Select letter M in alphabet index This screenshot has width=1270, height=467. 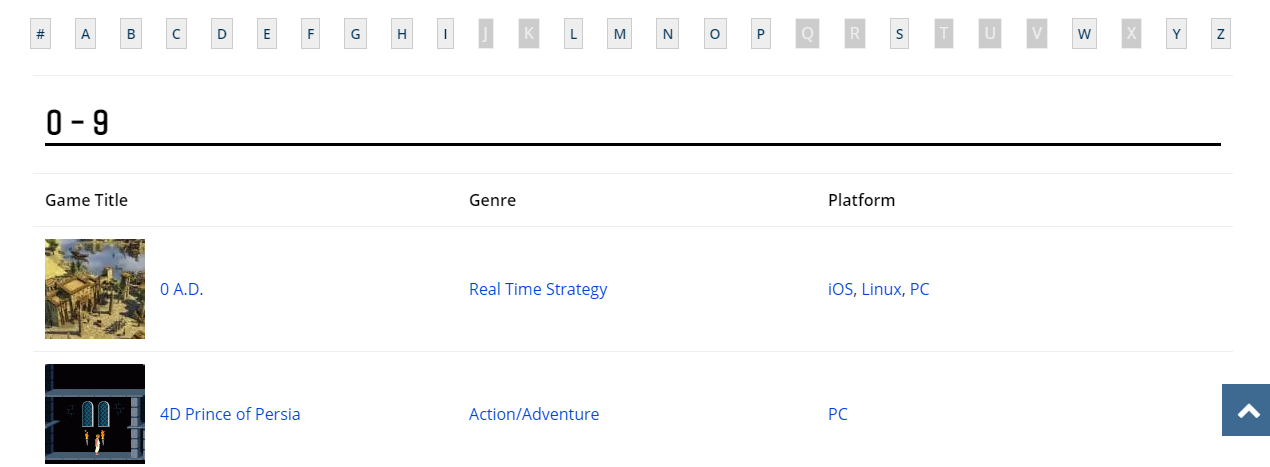click(x=619, y=34)
